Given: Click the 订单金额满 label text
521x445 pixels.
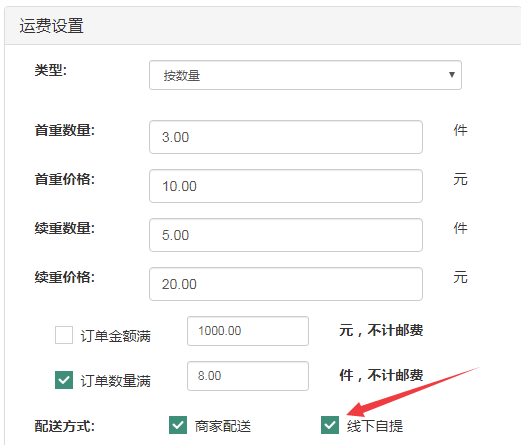Looking at the screenshot, I should [116, 336].
